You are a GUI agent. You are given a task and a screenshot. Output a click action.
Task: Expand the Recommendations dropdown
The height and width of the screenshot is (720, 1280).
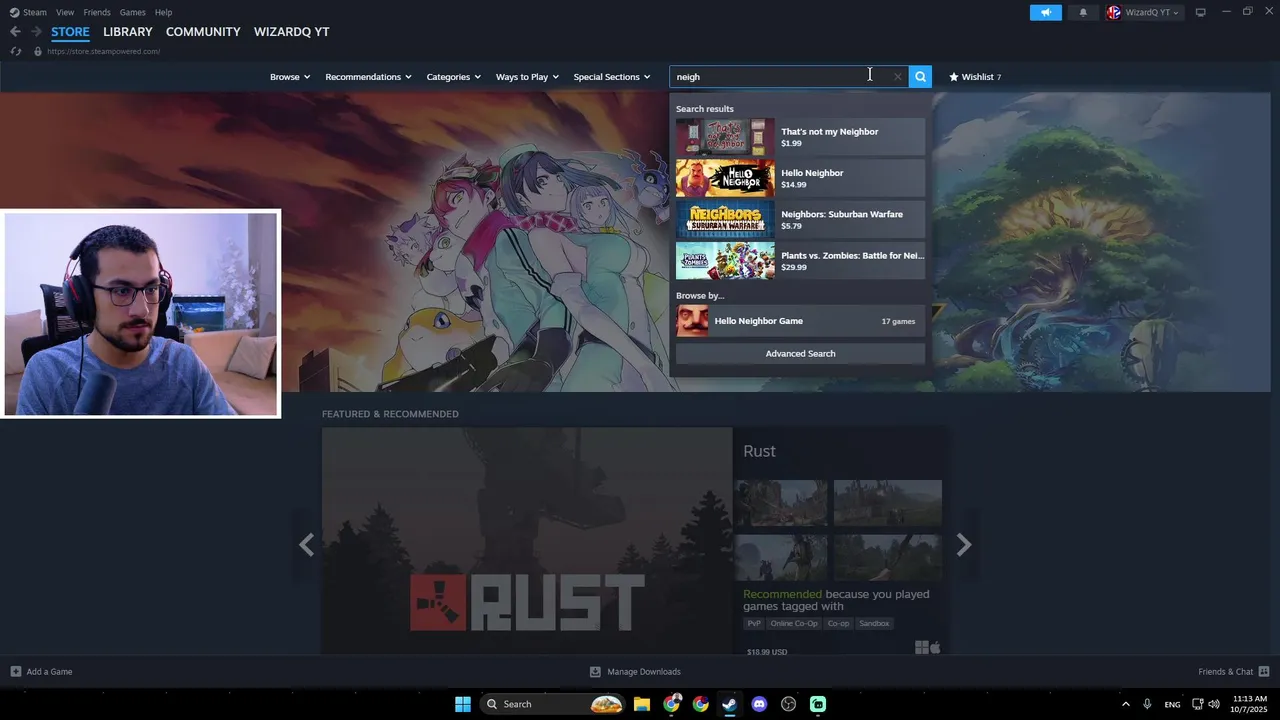pyautogui.click(x=369, y=77)
